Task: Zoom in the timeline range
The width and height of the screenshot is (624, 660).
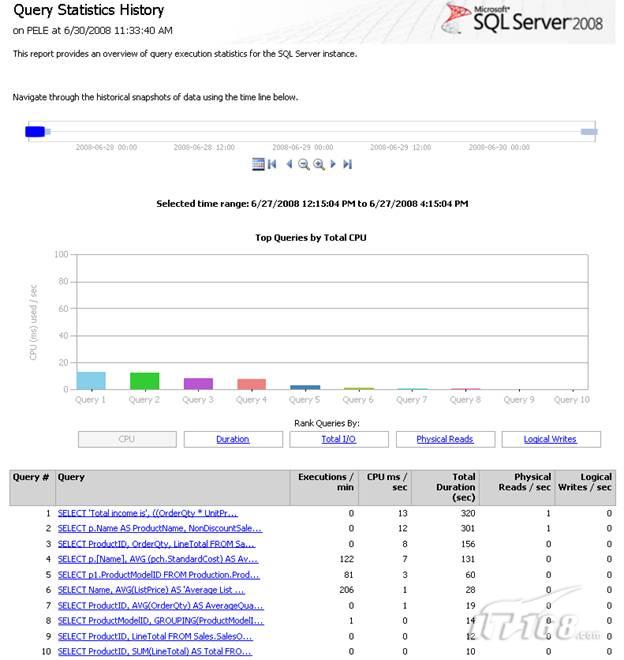Action: tap(319, 164)
